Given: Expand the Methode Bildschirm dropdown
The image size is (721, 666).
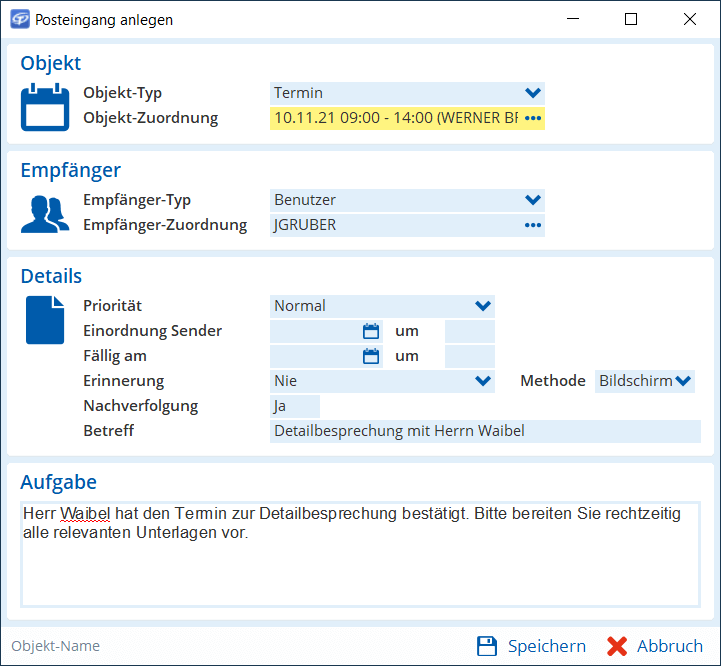Looking at the screenshot, I should (683, 381).
